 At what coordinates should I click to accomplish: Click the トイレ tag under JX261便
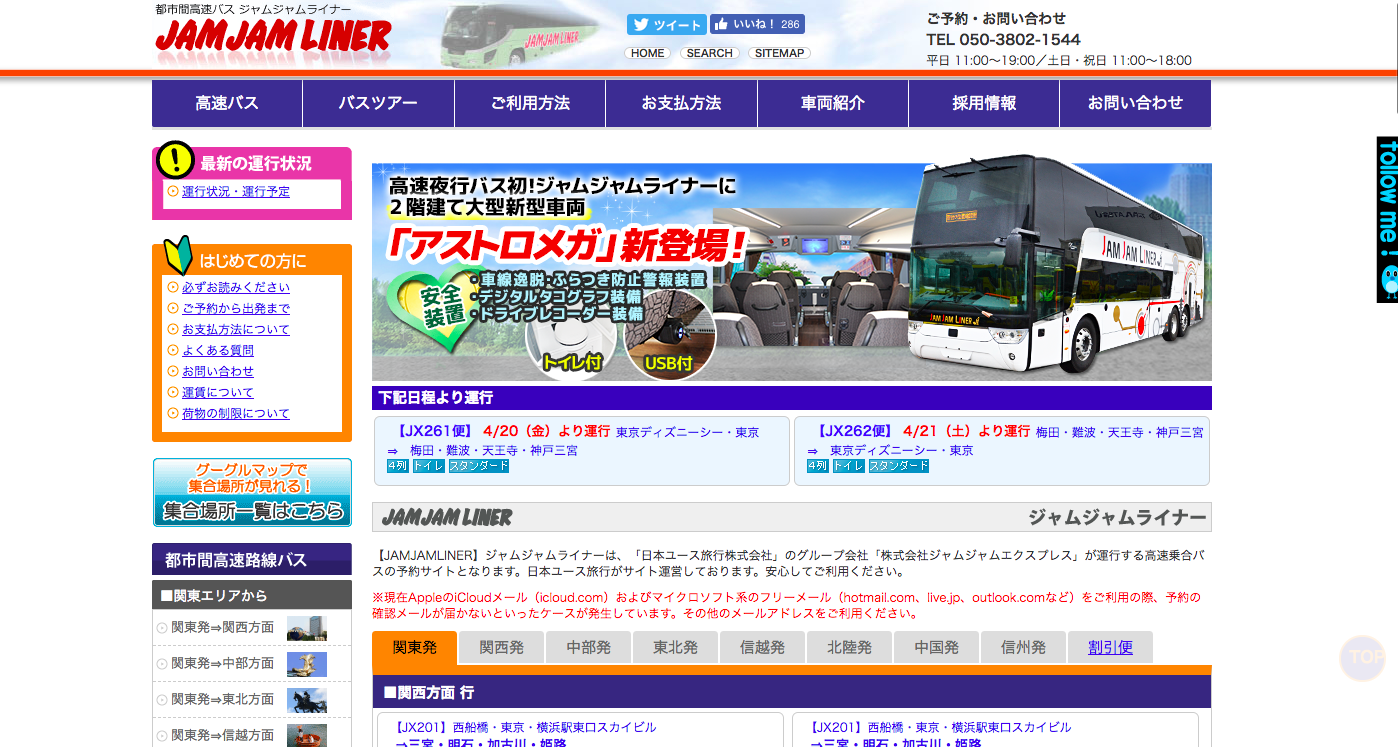[x=428, y=466]
